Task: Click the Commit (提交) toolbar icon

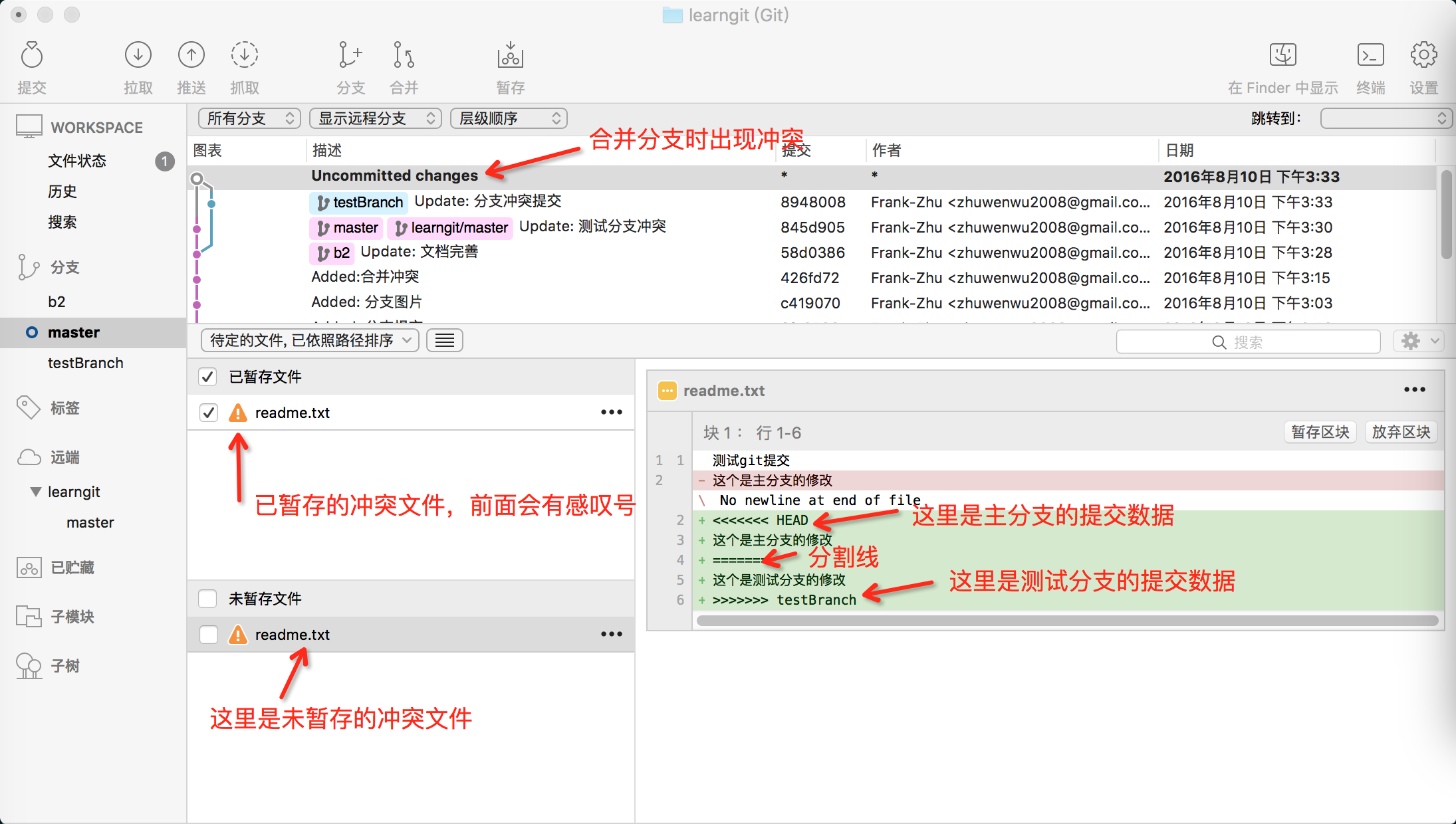Action: point(31,56)
